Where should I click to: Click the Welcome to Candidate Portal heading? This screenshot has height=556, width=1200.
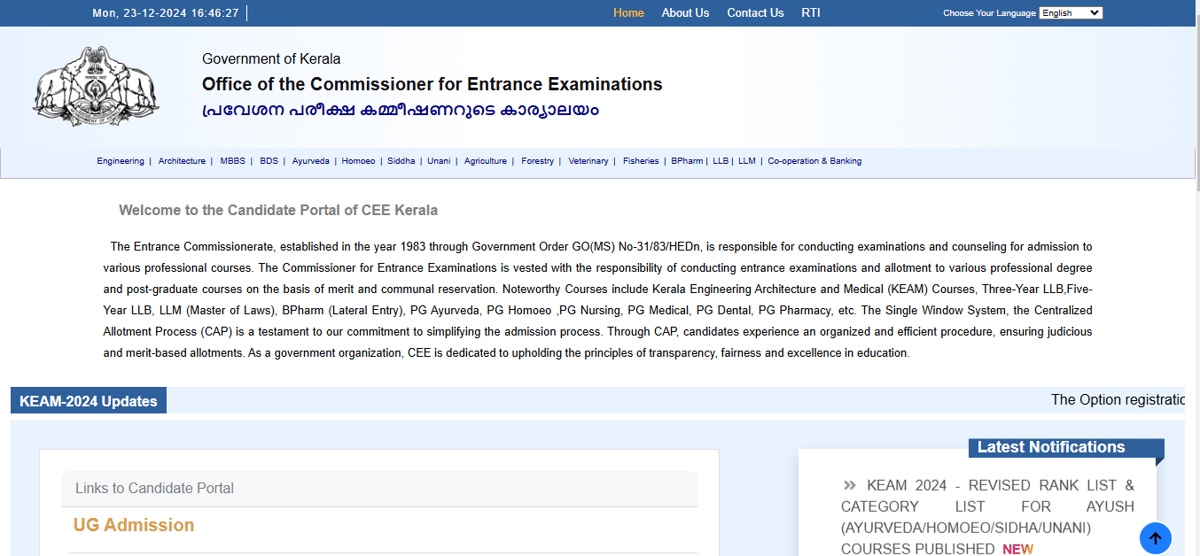point(278,210)
